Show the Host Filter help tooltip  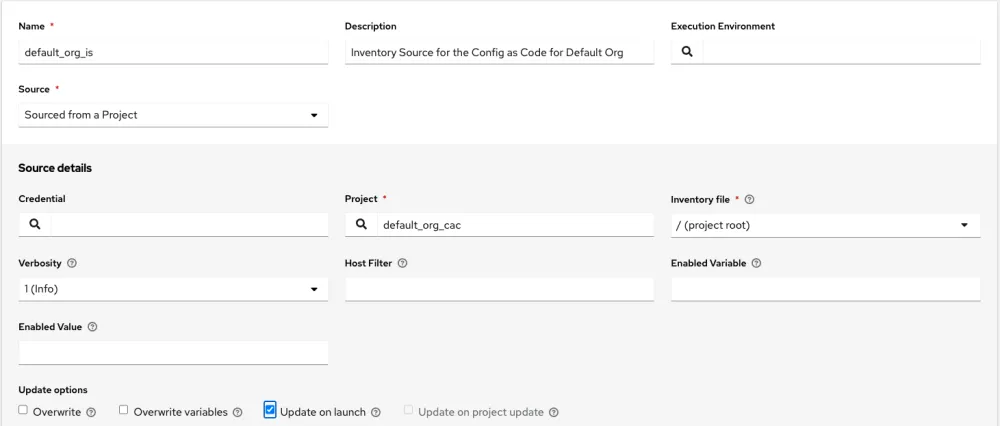[x=401, y=263]
